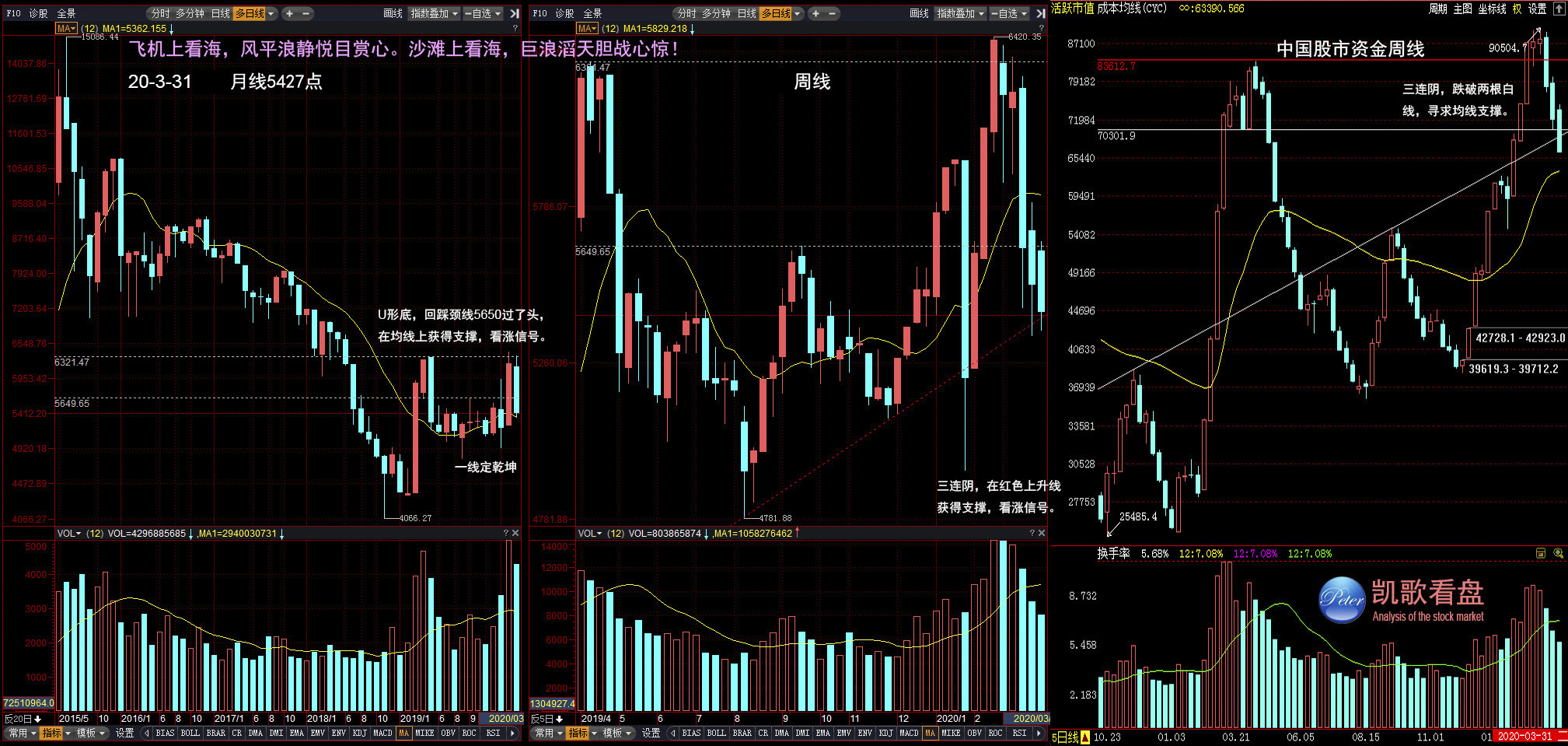Select the MACD indicator tab under the monthly chart
The image size is (1568, 746).
click(x=382, y=733)
